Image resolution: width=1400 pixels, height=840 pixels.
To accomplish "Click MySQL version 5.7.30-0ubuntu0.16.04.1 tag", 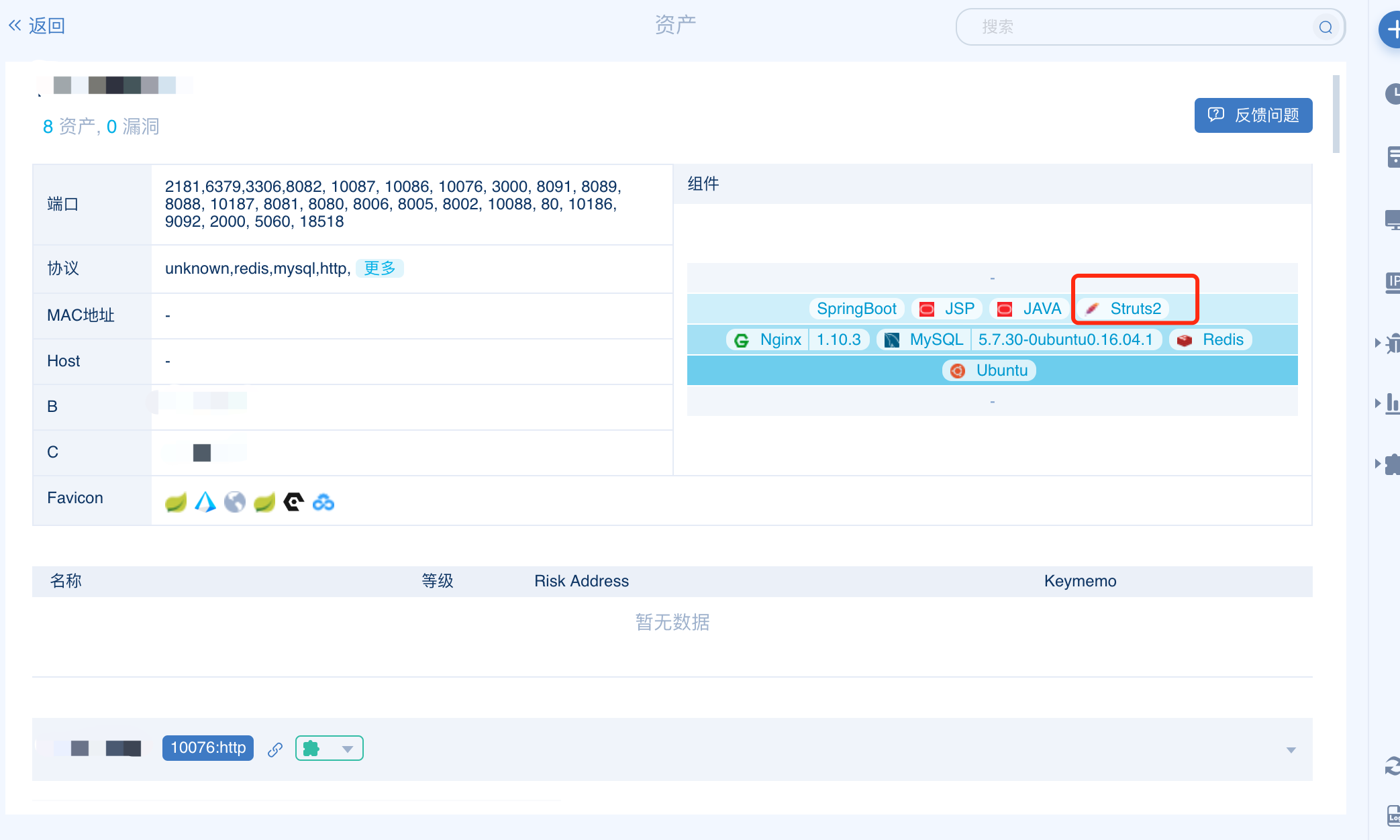I will pyautogui.click(x=1066, y=339).
